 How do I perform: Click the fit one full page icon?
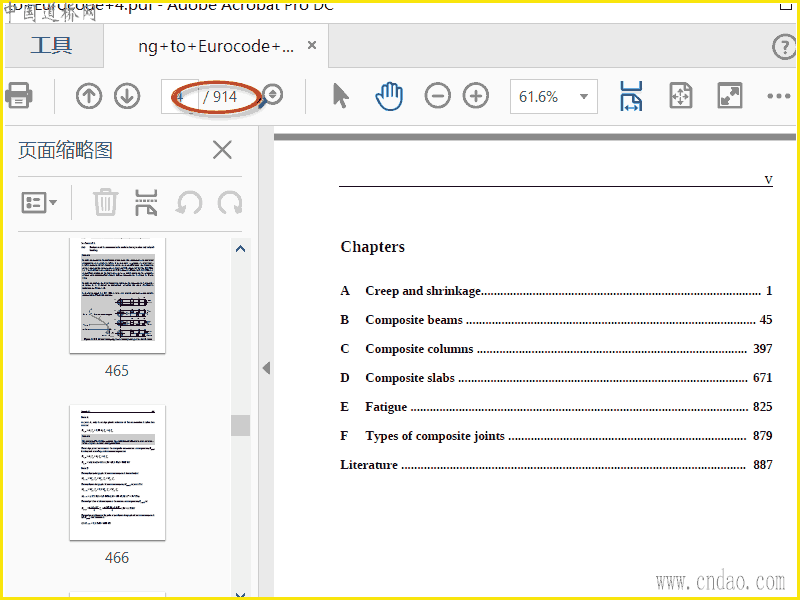tap(681, 96)
